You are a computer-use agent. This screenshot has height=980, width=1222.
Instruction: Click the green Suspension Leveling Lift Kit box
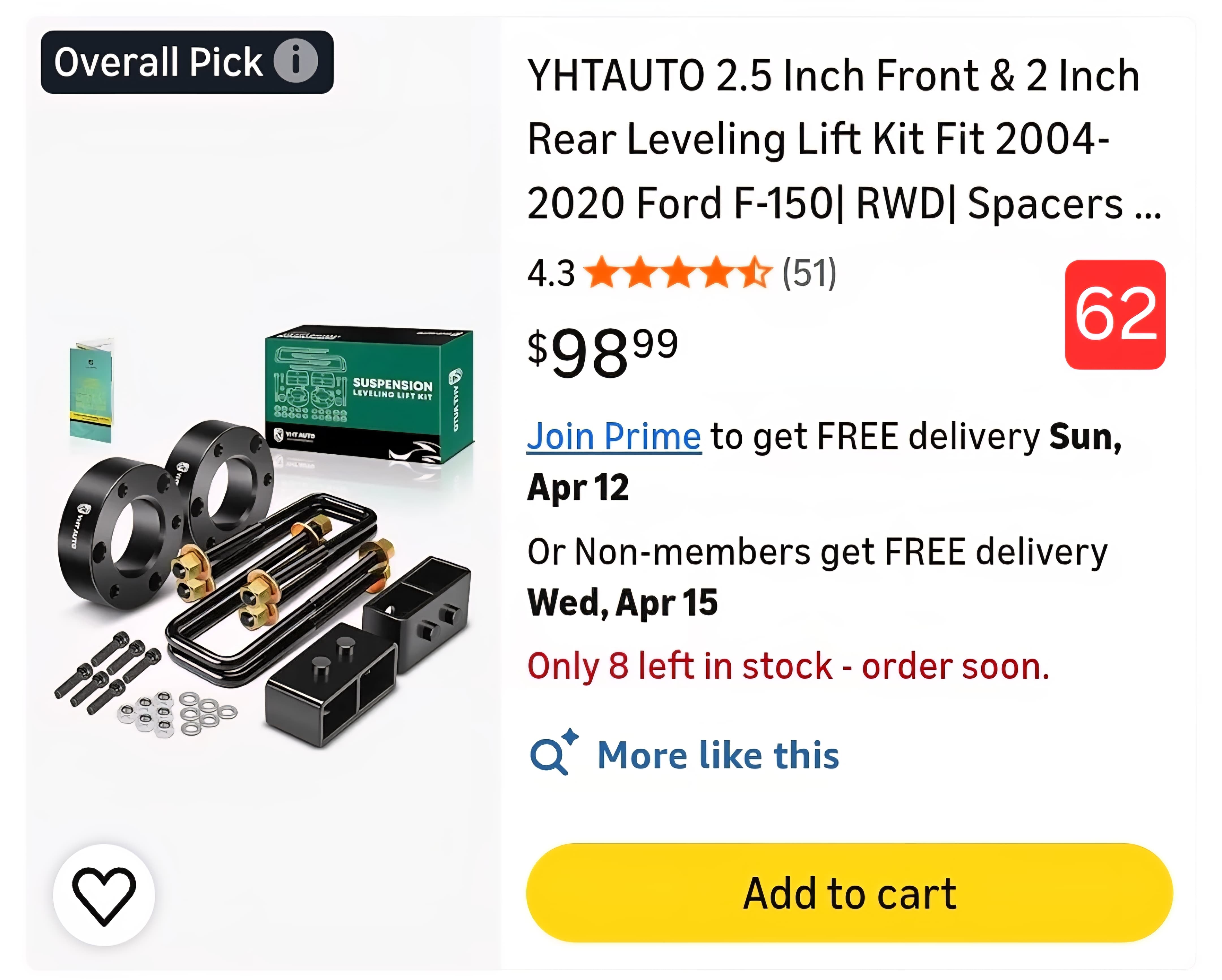tap(369, 393)
